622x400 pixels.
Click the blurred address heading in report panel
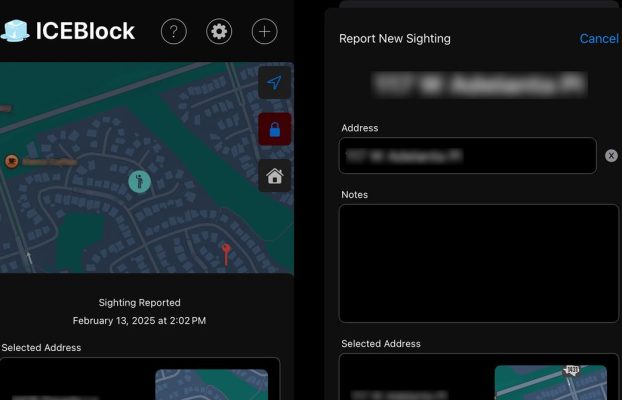(480, 85)
